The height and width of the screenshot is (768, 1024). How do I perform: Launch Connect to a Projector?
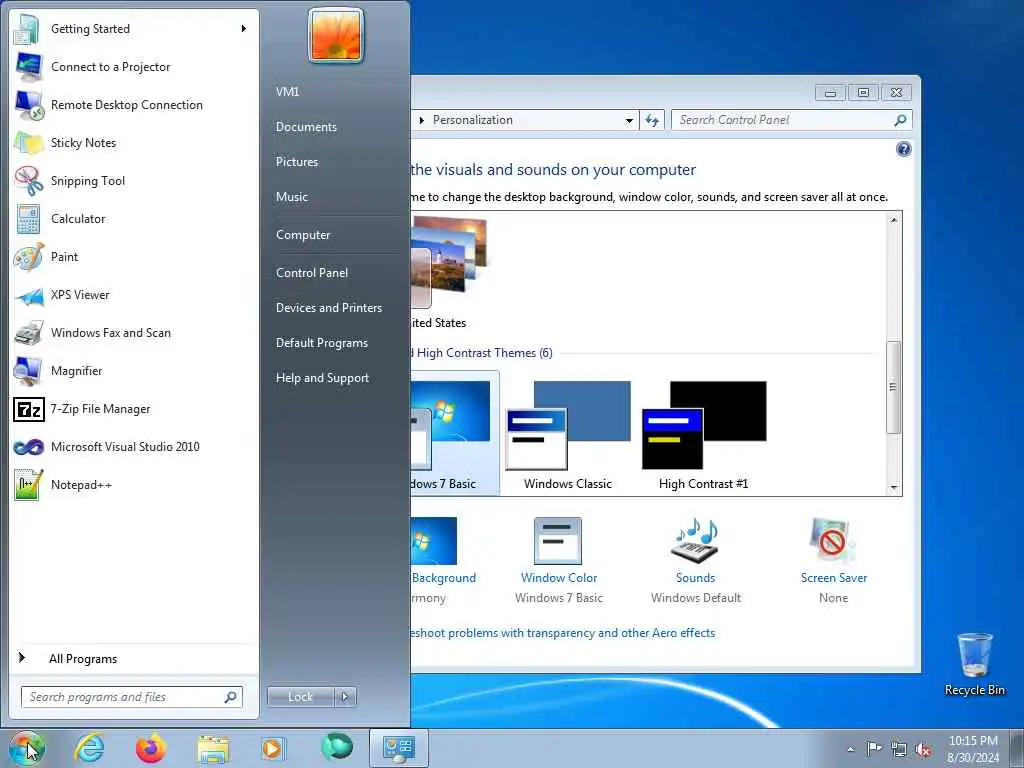pyautogui.click(x=133, y=67)
